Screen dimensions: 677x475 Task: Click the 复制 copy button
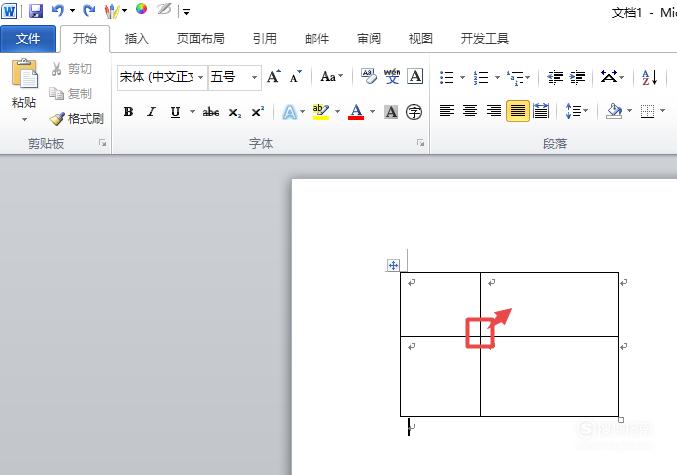point(71,93)
